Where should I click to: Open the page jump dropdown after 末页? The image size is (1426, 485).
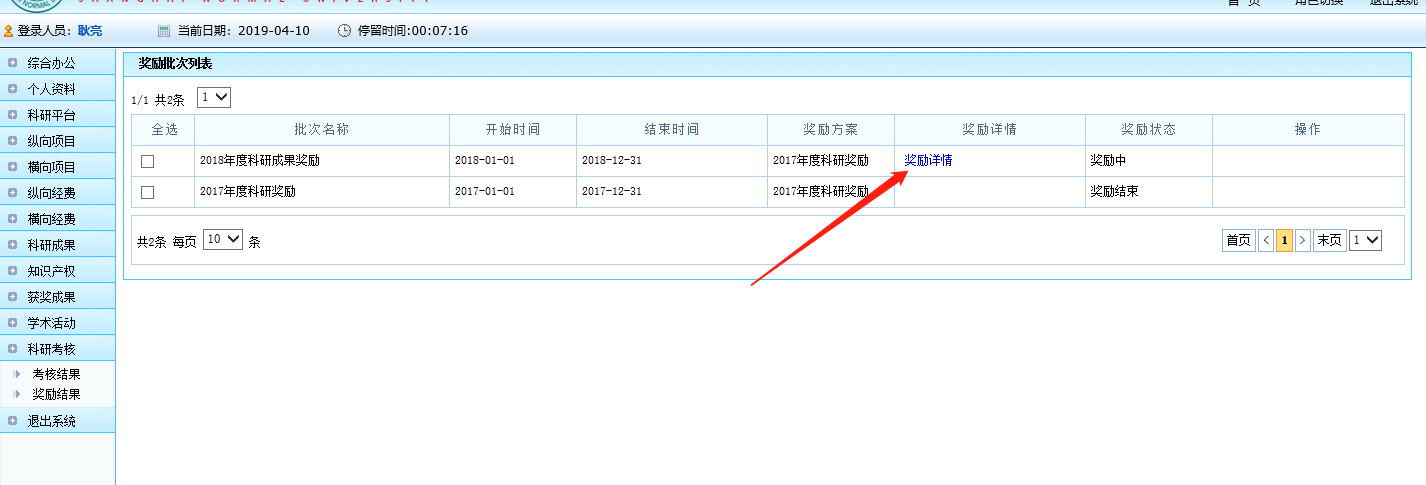(1365, 240)
